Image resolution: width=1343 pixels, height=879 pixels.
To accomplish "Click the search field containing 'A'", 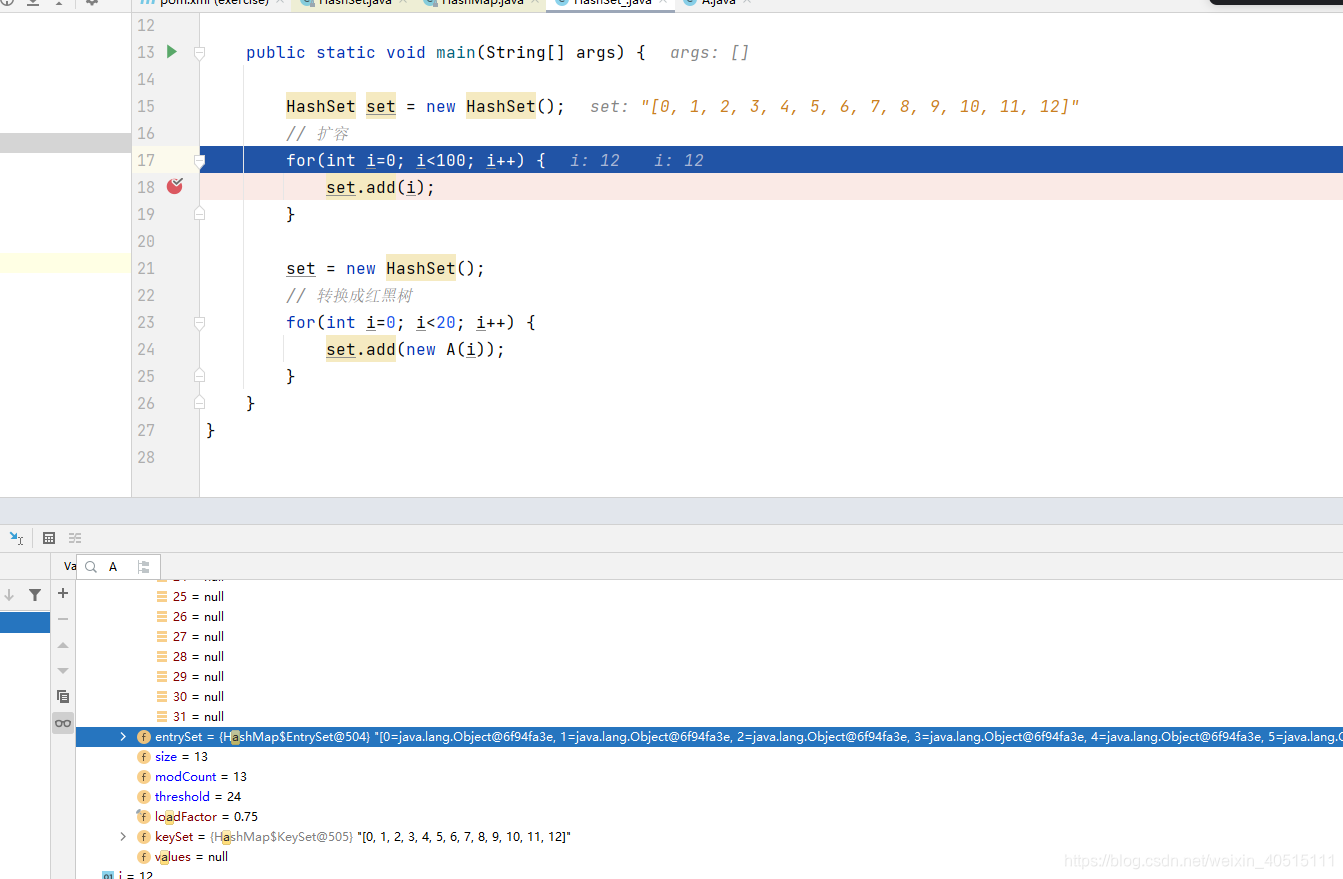I will tap(117, 567).
